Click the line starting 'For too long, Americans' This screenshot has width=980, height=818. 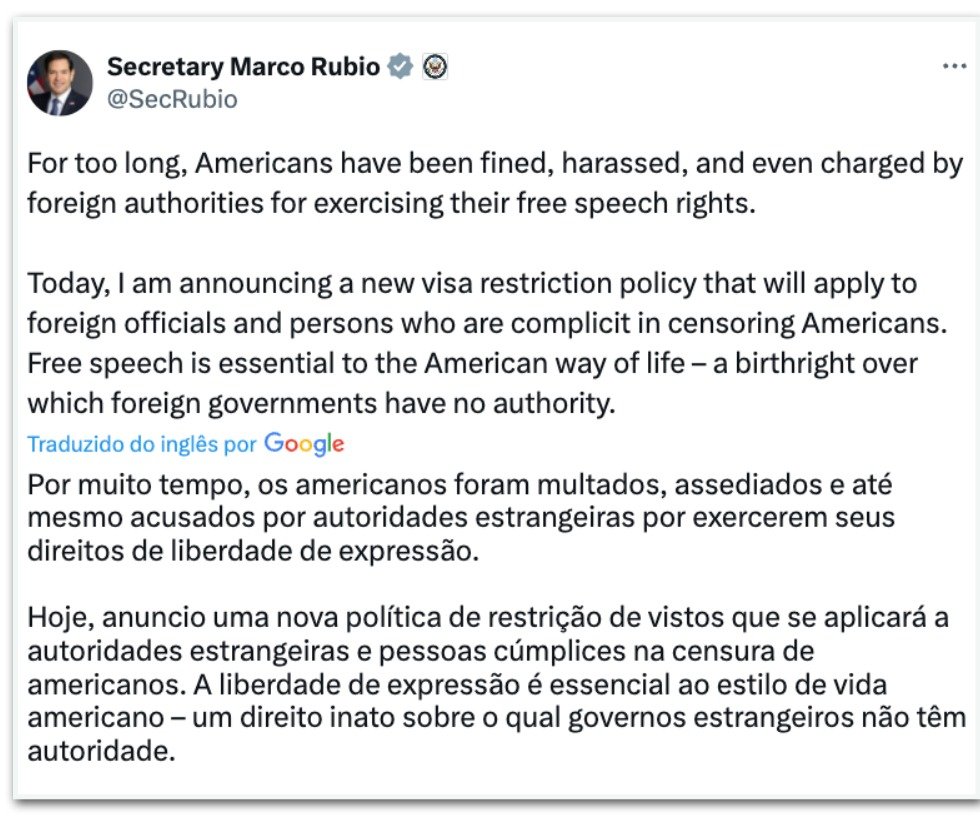[494, 164]
